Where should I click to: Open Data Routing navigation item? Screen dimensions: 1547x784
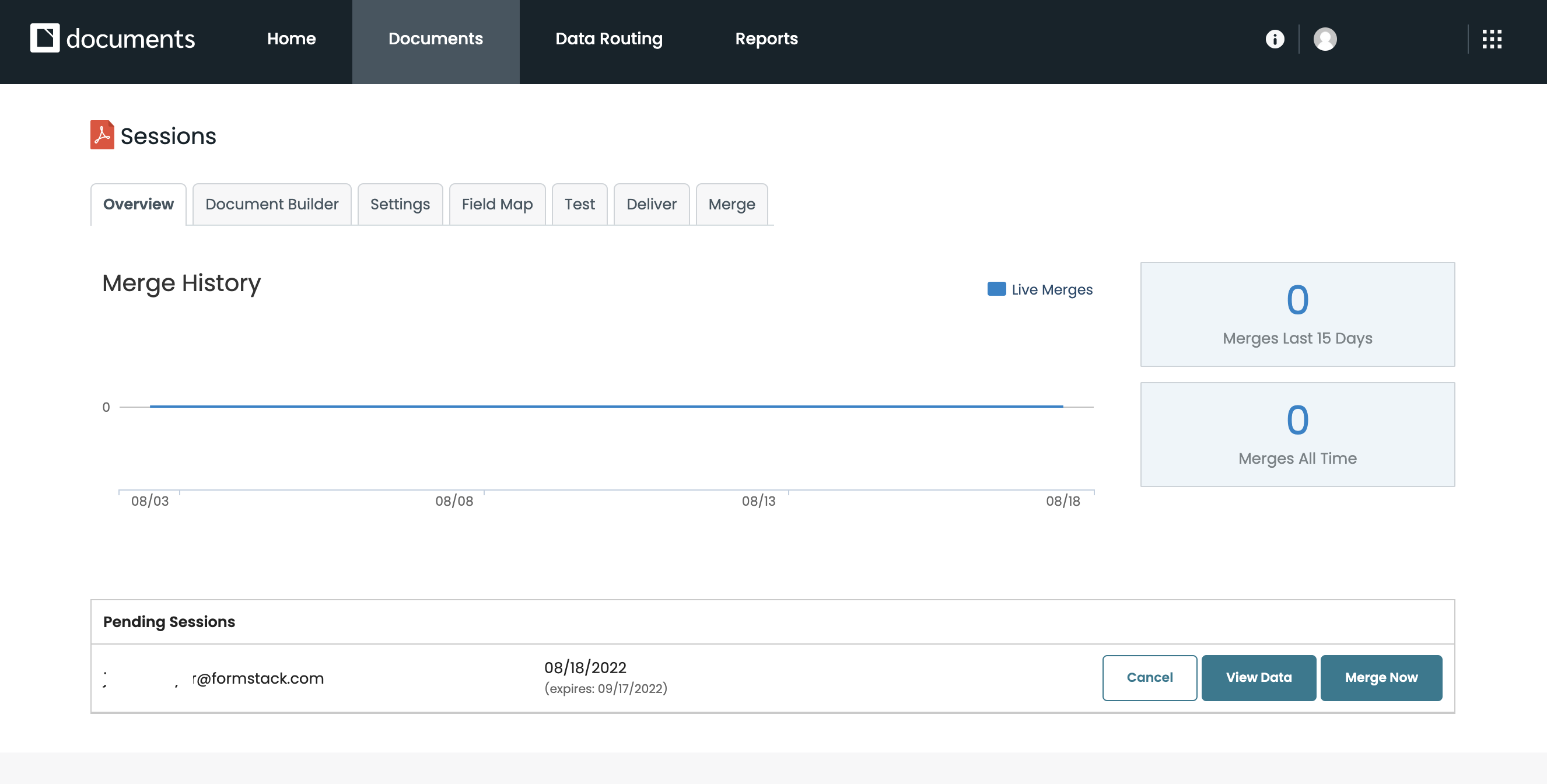coord(608,39)
